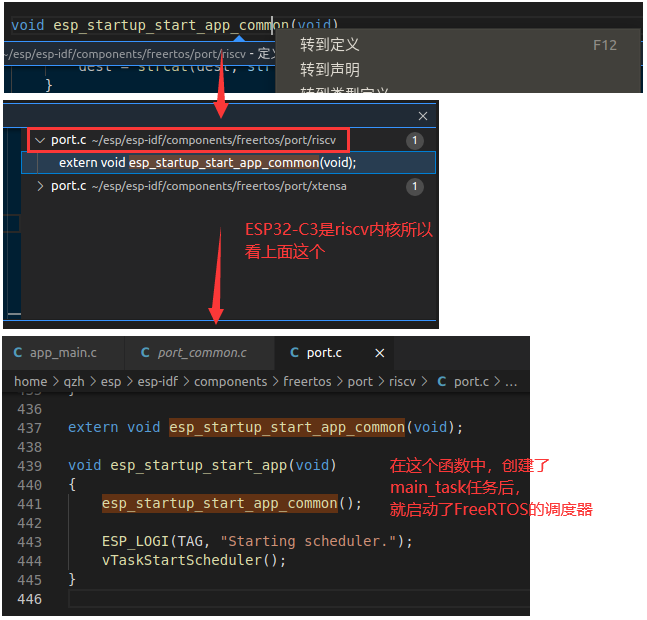The height and width of the screenshot is (620, 647).
Task: Click 'ESP_LOGI' on line 443
Action: click(135, 541)
